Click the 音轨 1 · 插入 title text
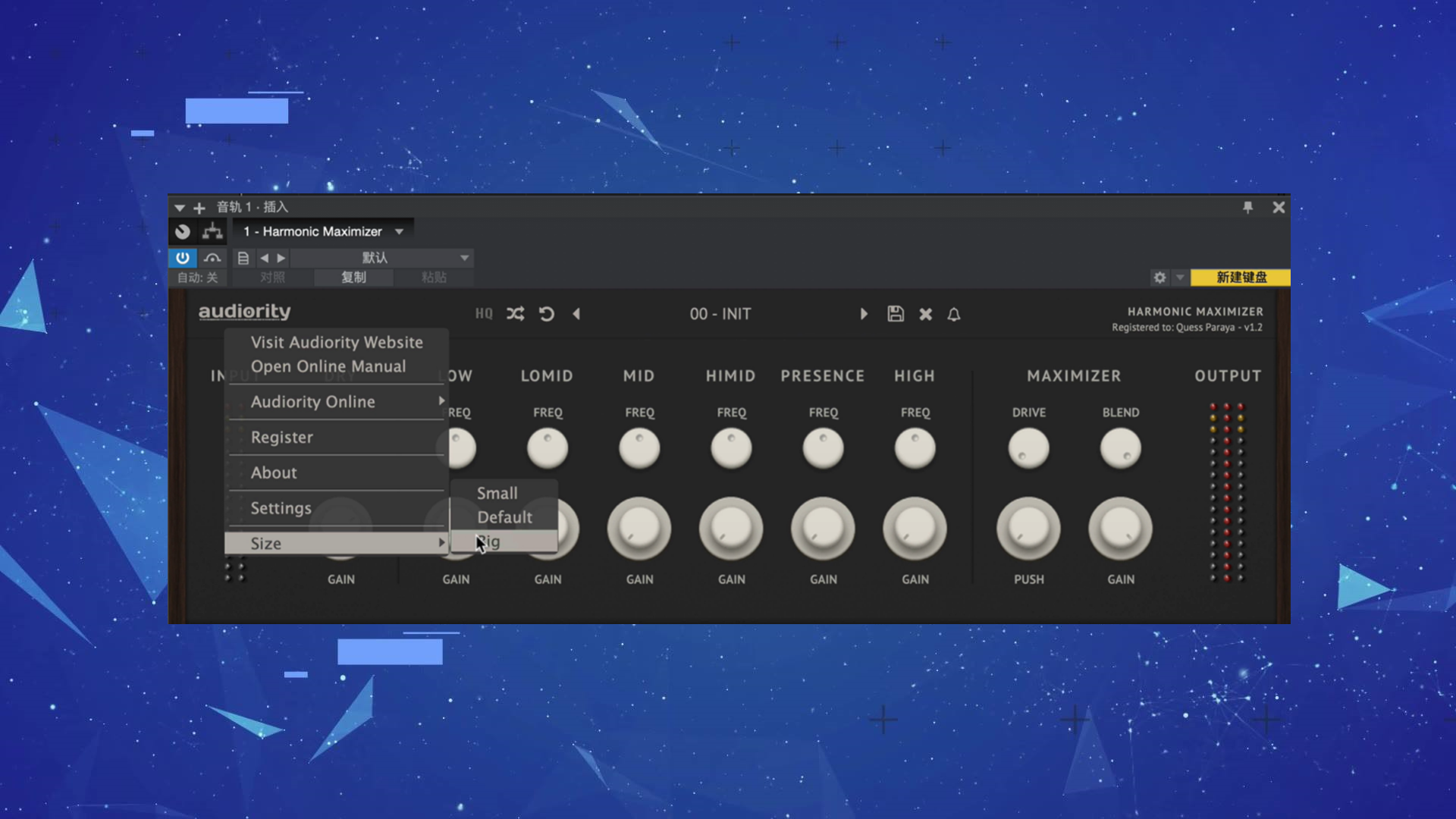The height and width of the screenshot is (819, 1456). tap(253, 207)
